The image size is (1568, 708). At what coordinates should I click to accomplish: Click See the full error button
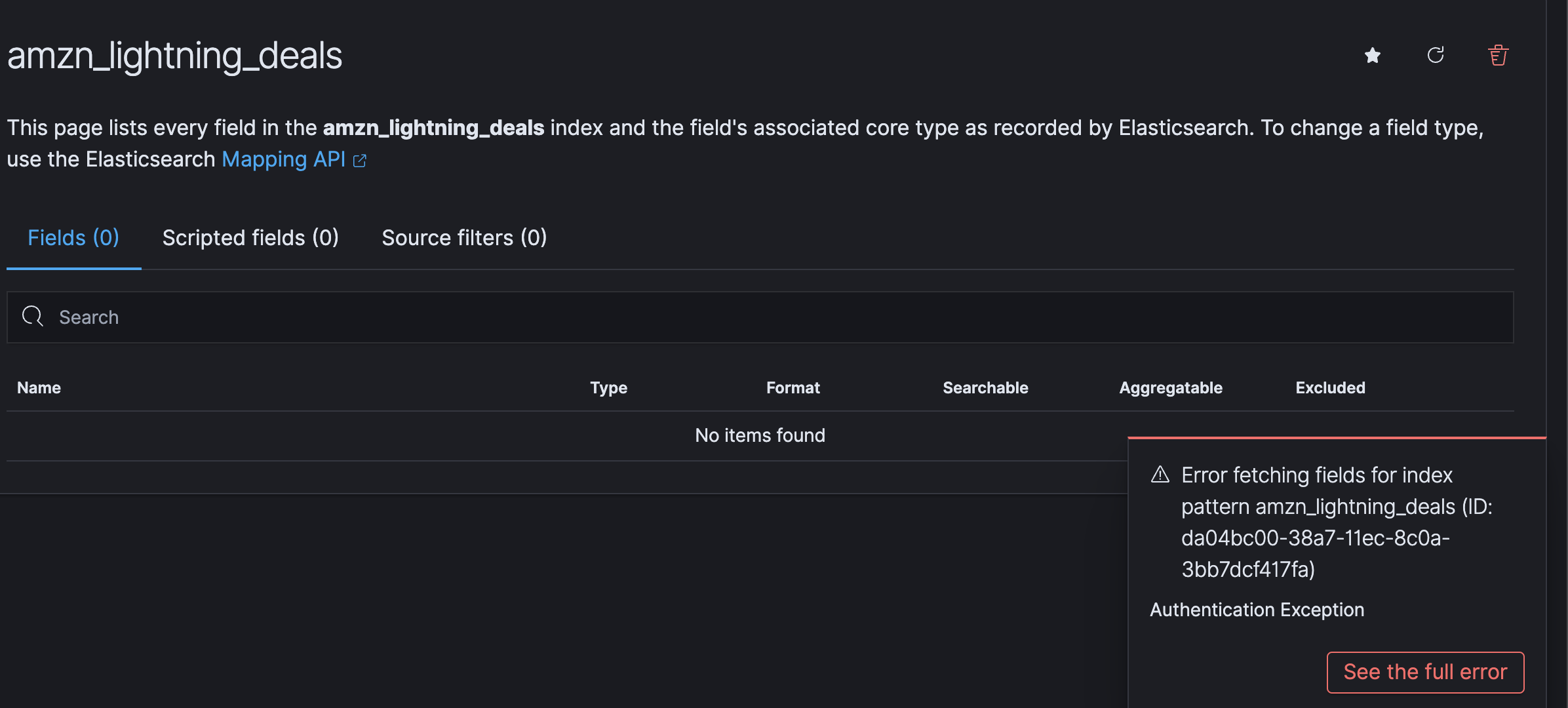click(x=1424, y=672)
